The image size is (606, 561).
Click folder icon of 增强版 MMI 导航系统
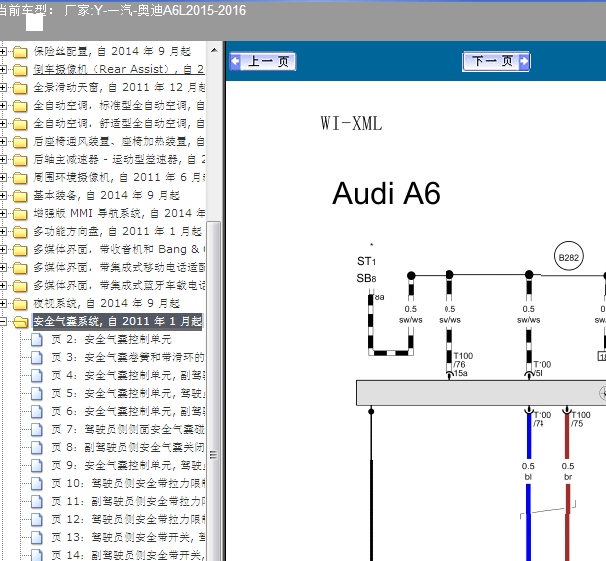(20, 214)
